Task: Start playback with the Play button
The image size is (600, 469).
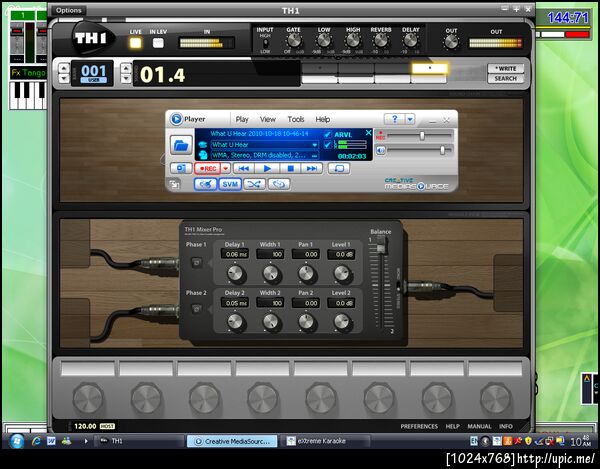Action: point(267,168)
